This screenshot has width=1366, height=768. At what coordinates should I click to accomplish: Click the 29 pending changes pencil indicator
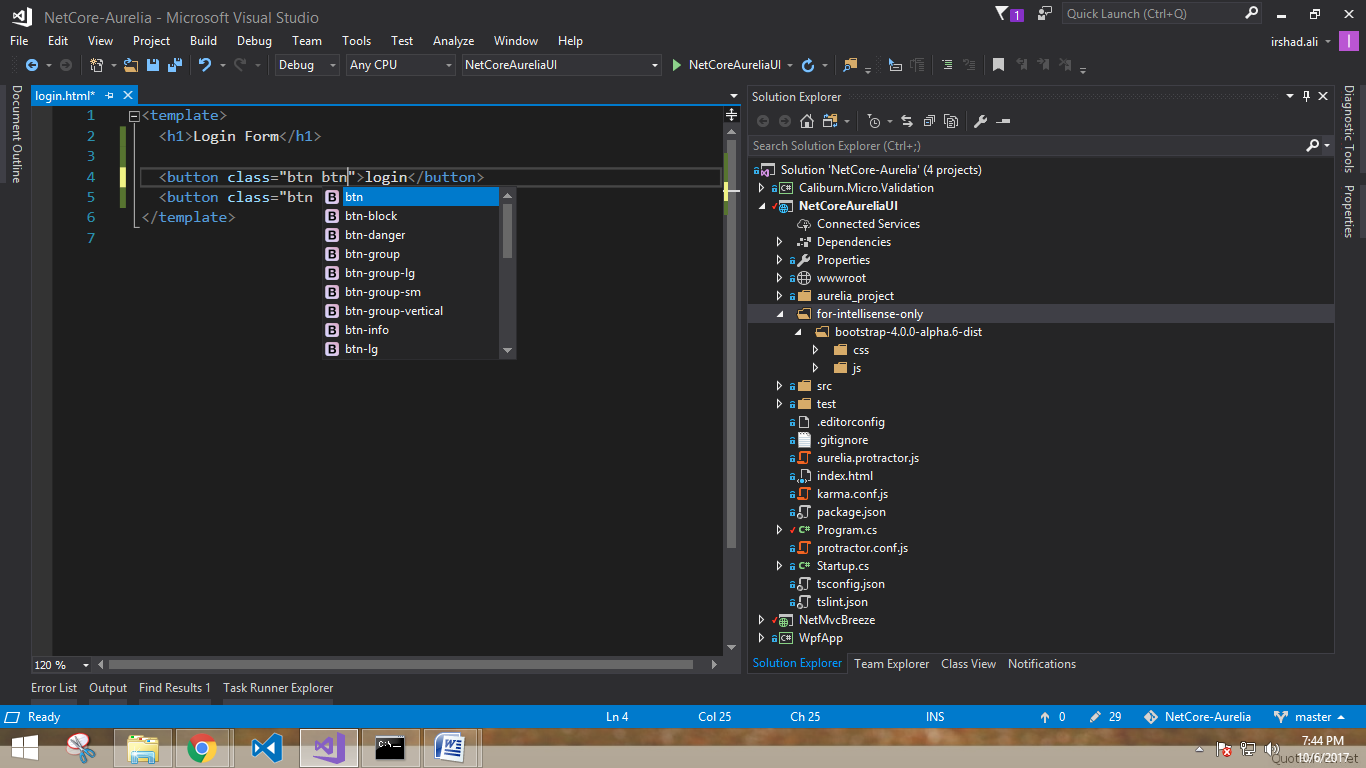1106,717
